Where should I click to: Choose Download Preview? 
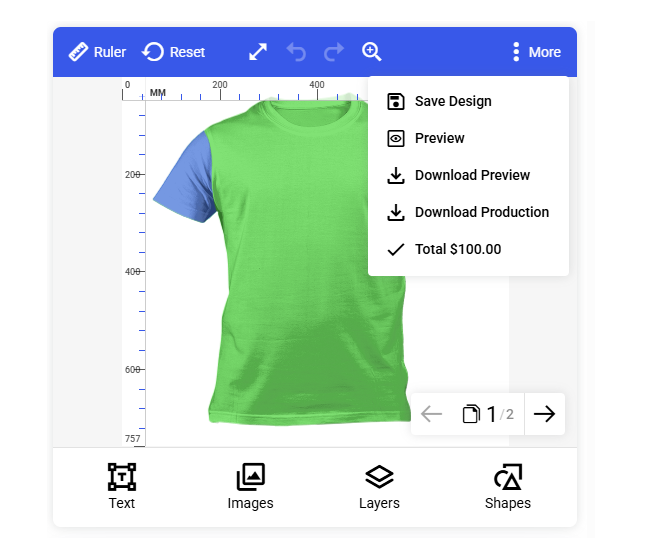click(x=469, y=175)
